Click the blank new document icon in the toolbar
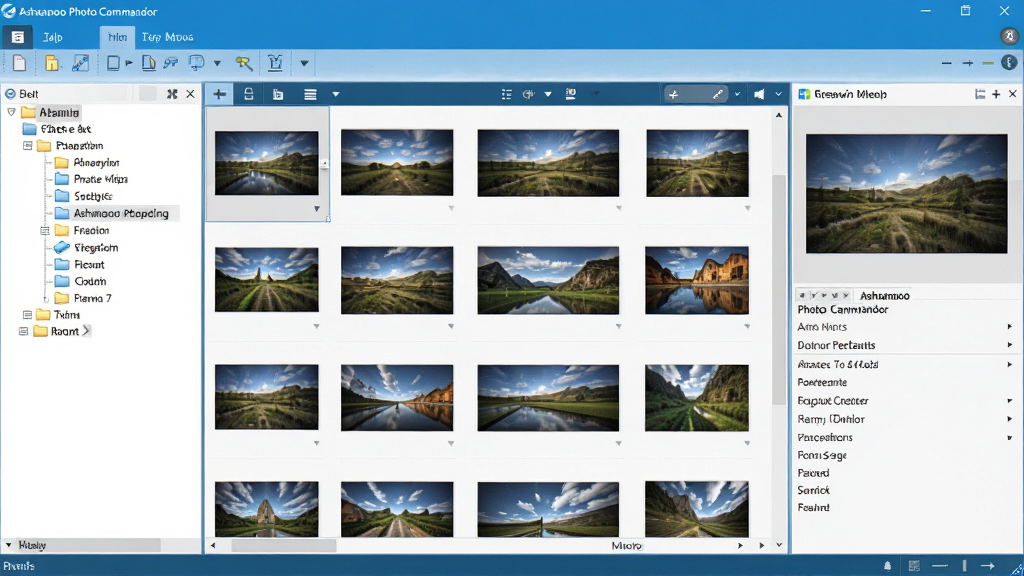The height and width of the screenshot is (576, 1024). pyautogui.click(x=20, y=63)
